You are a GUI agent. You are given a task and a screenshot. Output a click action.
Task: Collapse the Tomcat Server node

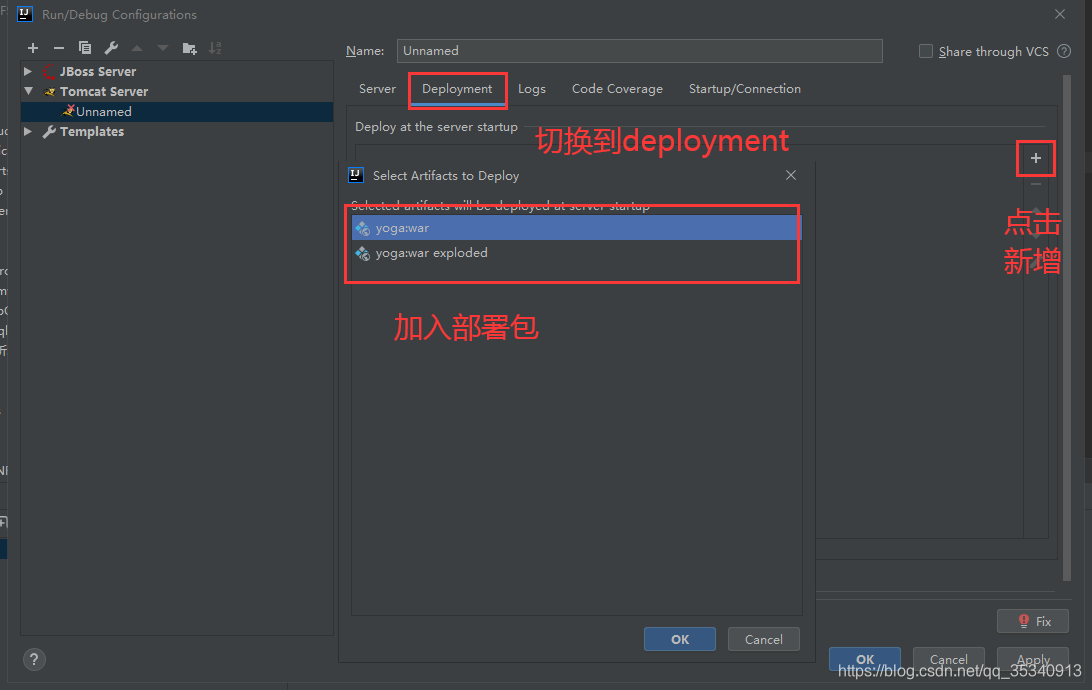tap(28, 91)
